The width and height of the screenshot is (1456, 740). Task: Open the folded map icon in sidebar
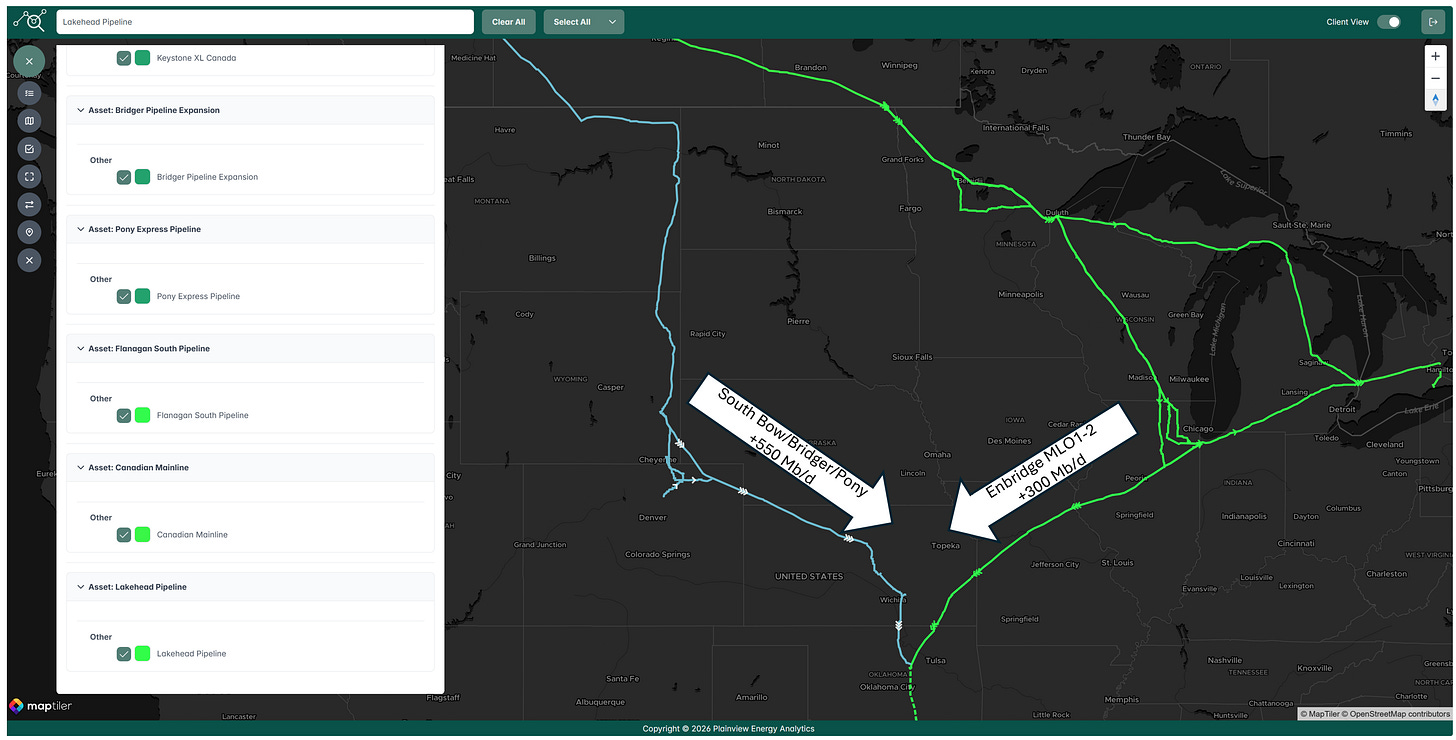29,121
